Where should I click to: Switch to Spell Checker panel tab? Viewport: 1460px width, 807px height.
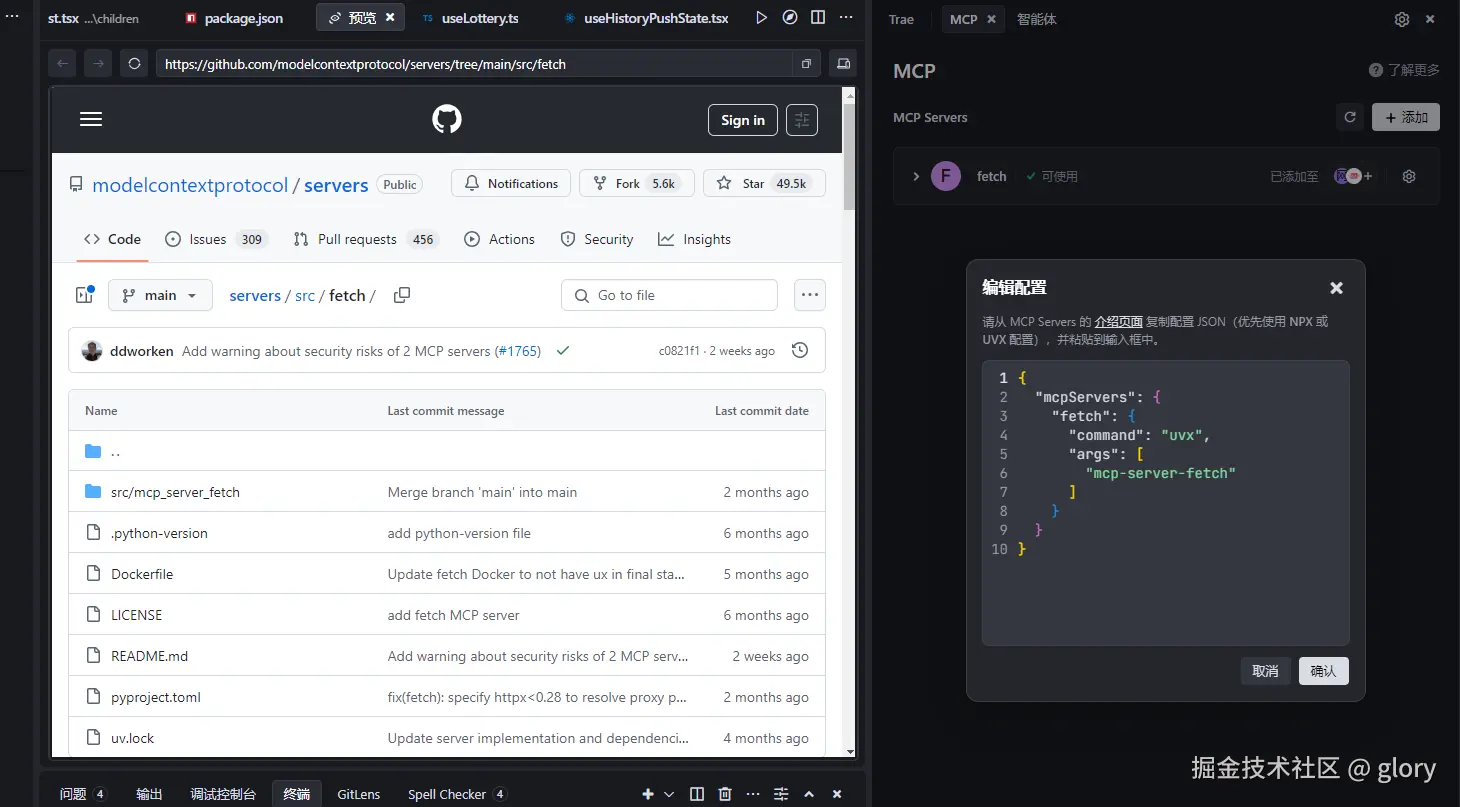pyautogui.click(x=457, y=794)
